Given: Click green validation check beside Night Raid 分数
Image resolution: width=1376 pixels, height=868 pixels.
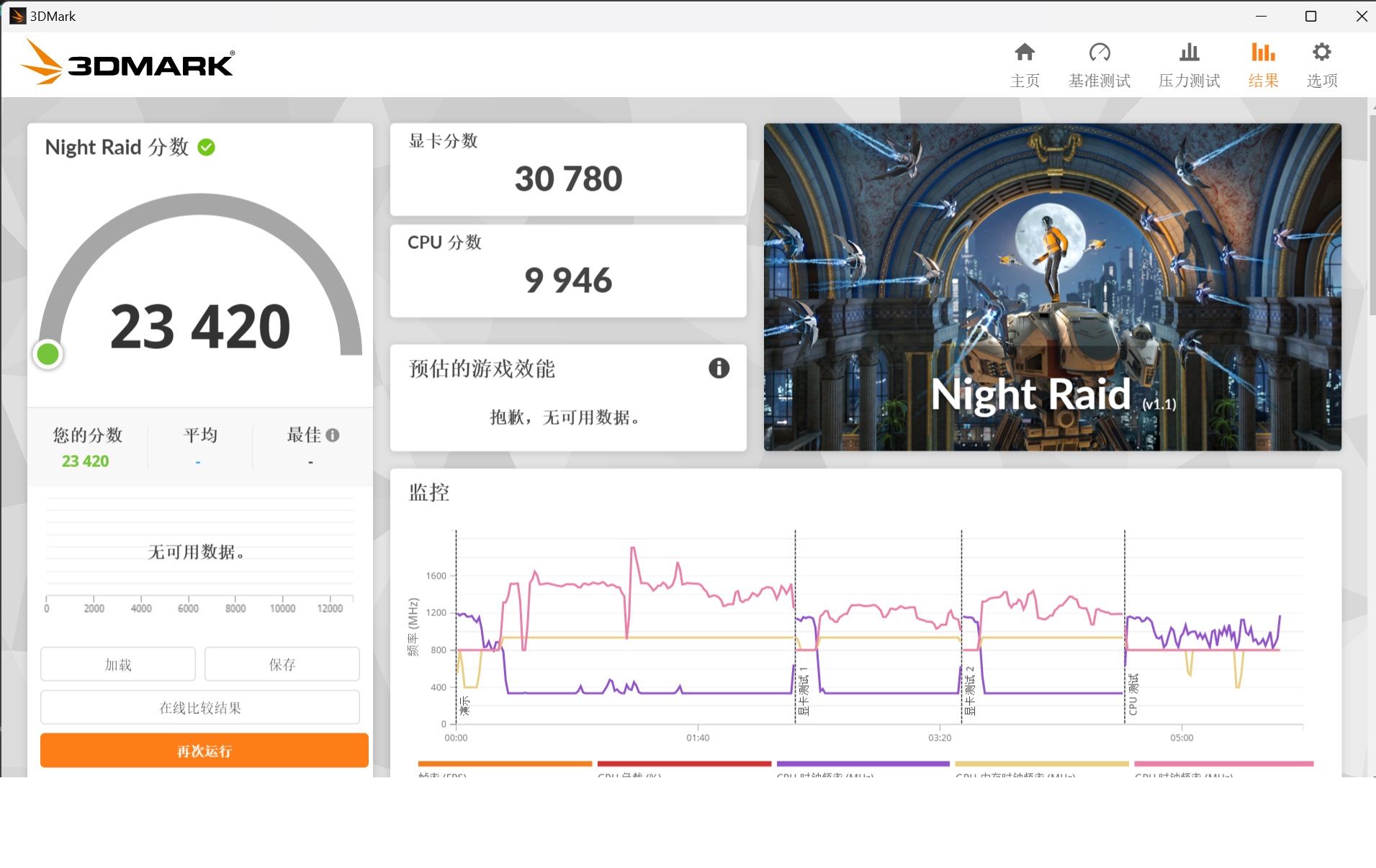Looking at the screenshot, I should tap(207, 148).
